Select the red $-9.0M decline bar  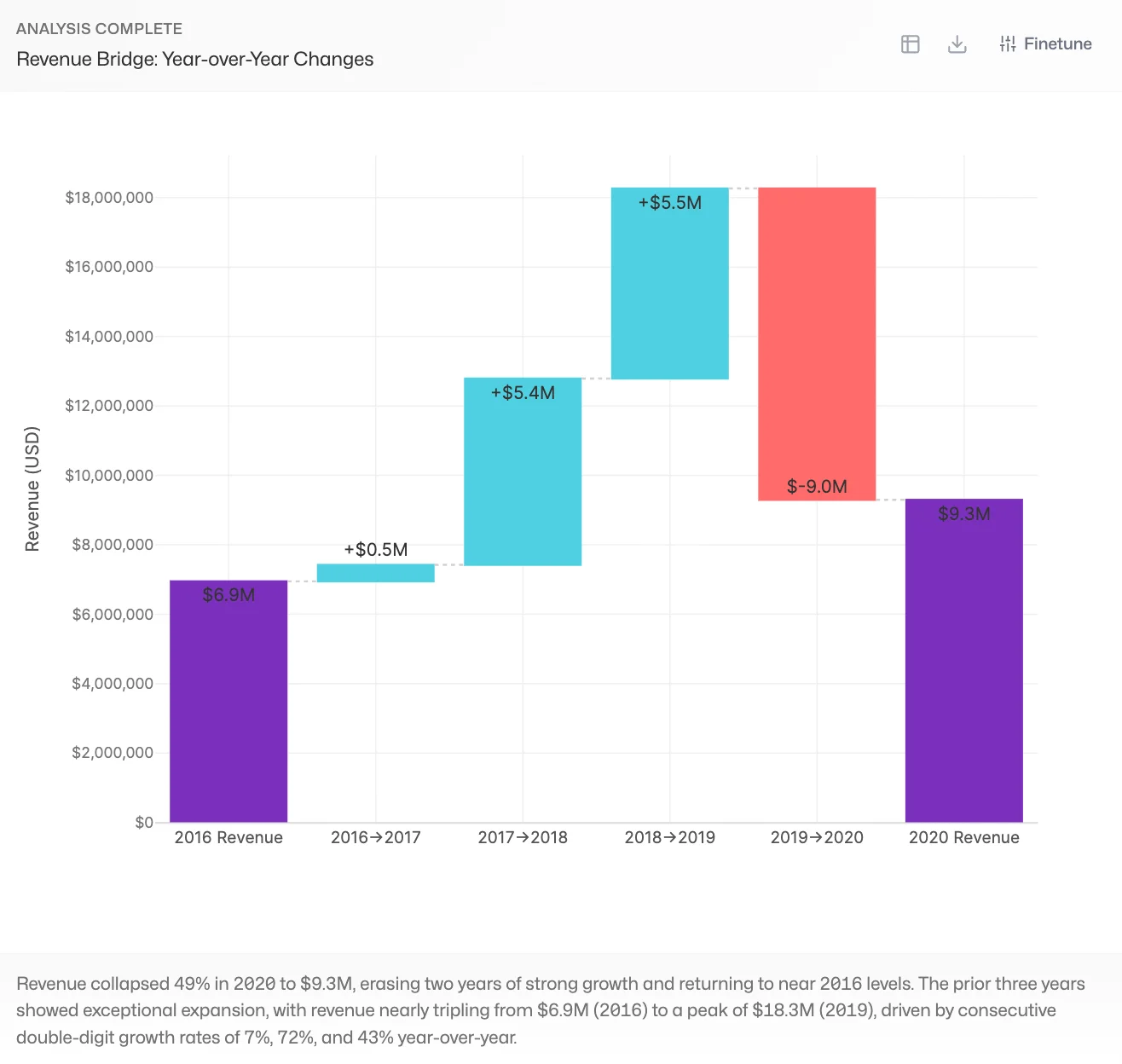coord(816,341)
